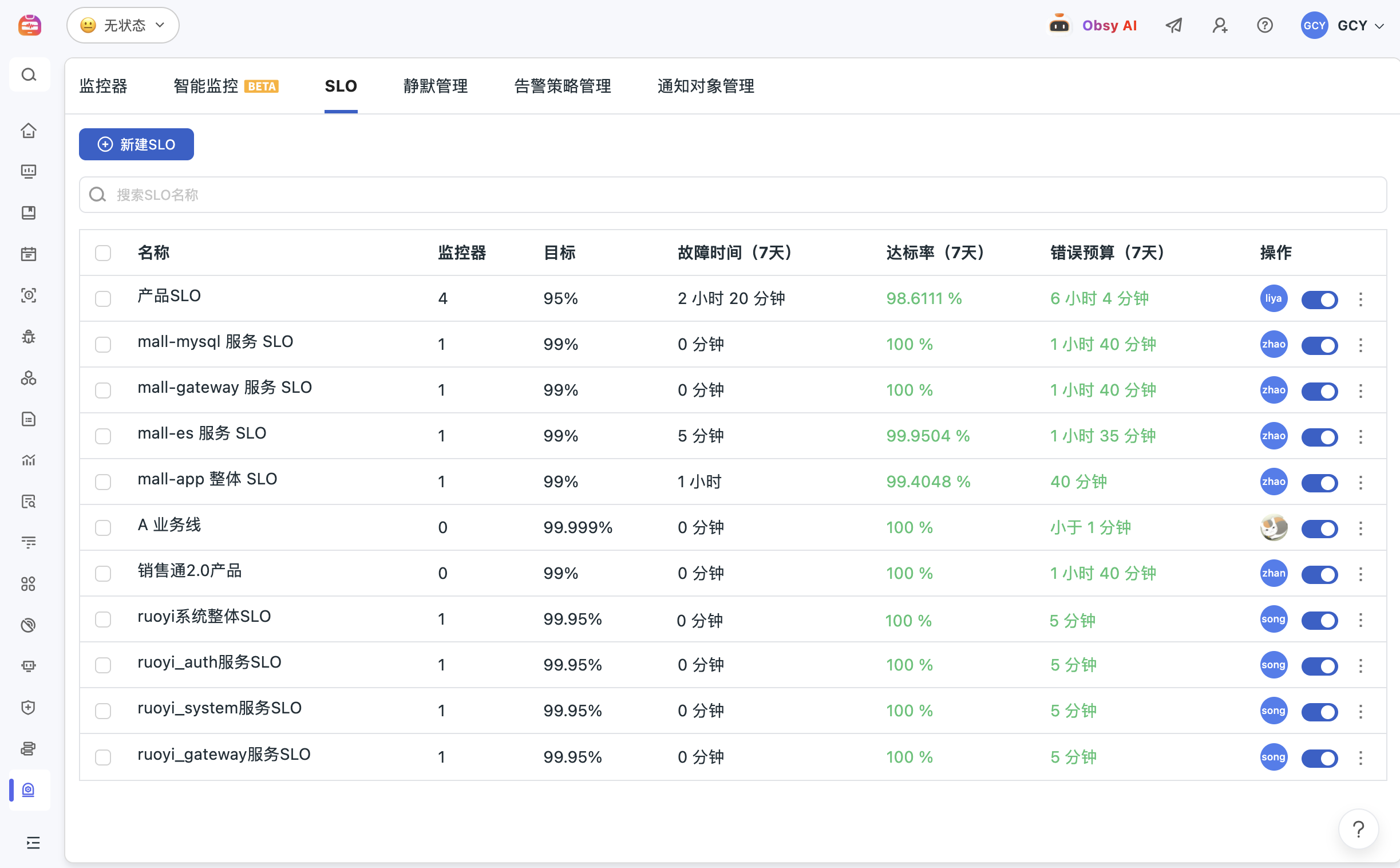Click the app logo at top left
Image resolution: width=1400 pixels, height=868 pixels.
pyautogui.click(x=29, y=25)
